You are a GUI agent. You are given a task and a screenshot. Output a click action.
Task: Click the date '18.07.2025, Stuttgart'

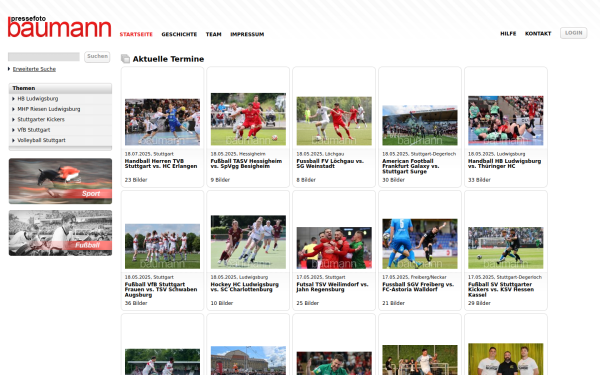(149, 154)
